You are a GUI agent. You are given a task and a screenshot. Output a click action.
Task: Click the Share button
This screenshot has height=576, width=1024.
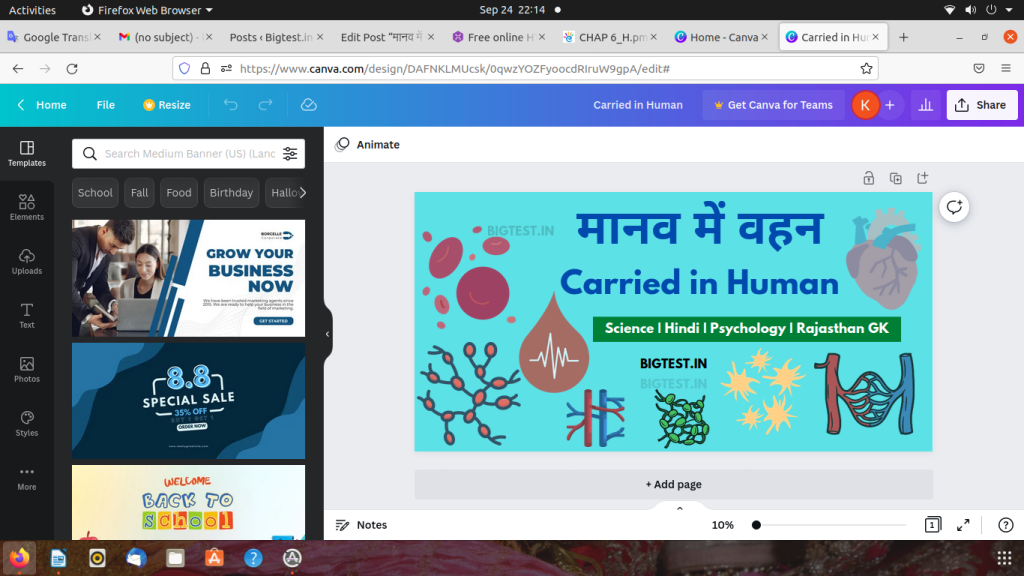coord(982,105)
